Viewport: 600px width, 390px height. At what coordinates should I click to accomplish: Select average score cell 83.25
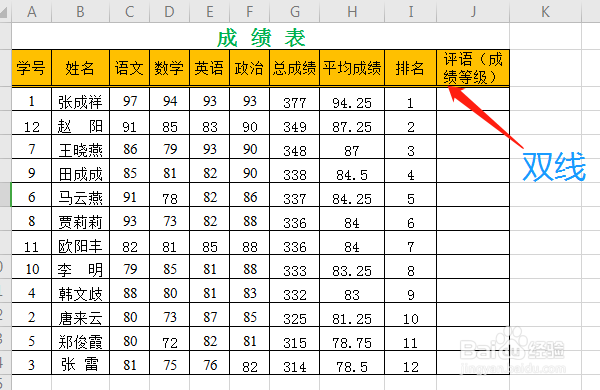click(352, 267)
